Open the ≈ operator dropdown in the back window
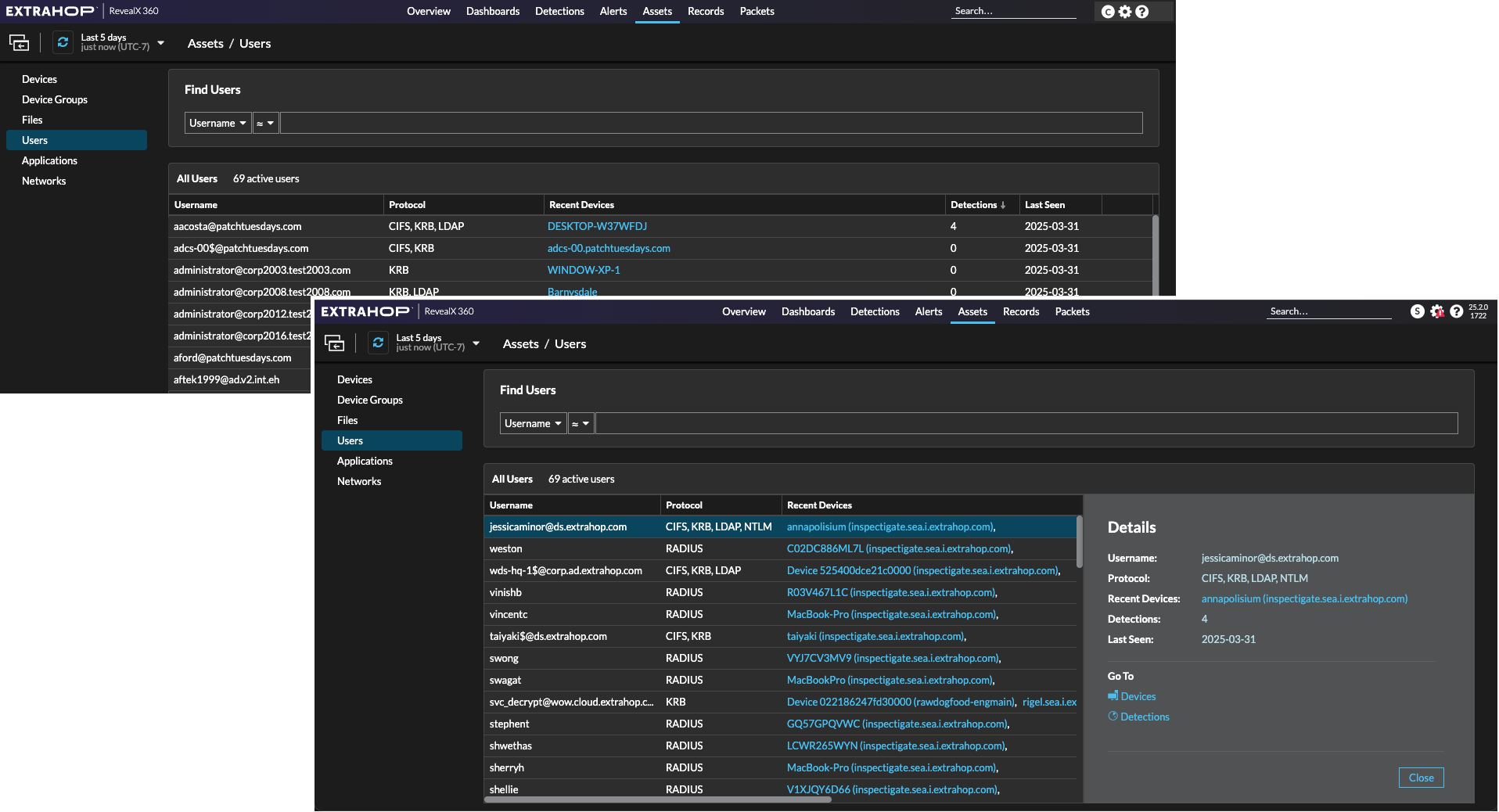Image resolution: width=1499 pixels, height=812 pixels. pos(265,123)
